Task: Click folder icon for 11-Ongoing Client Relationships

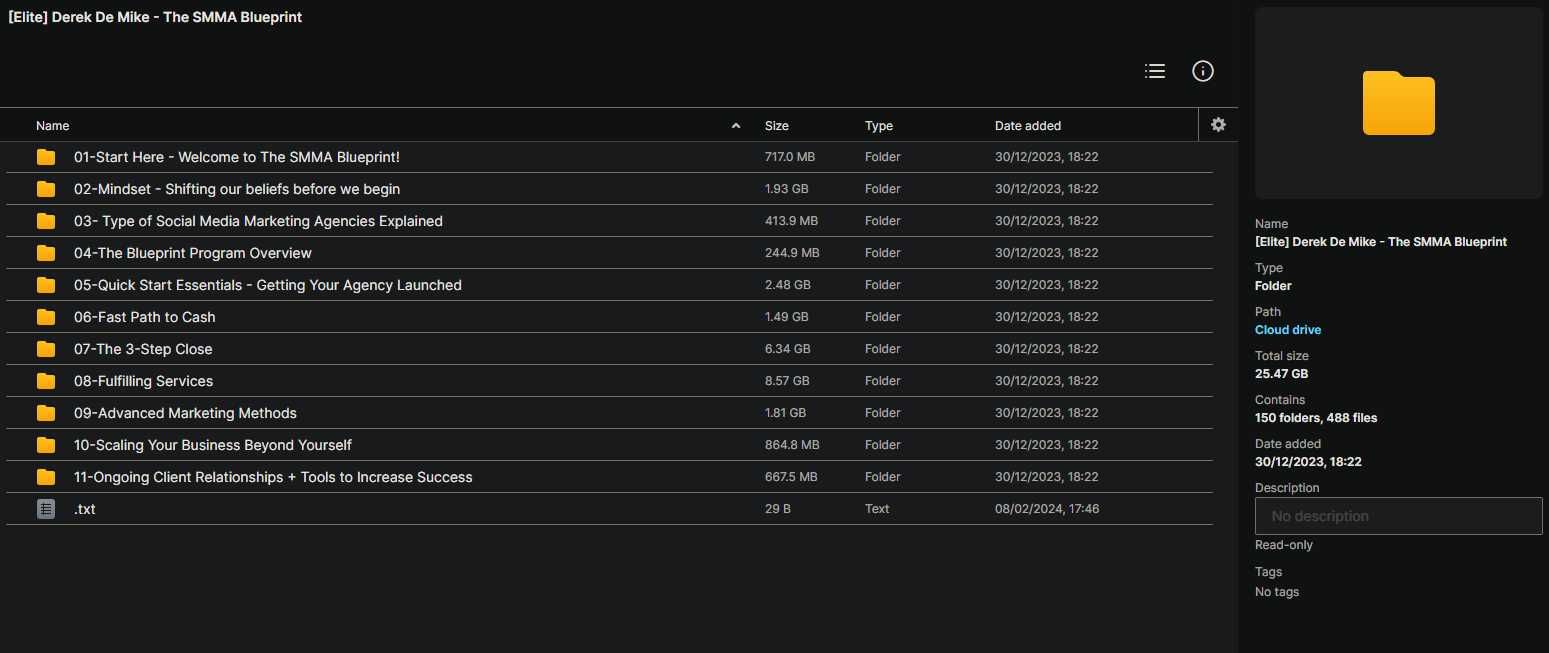Action: coord(46,477)
